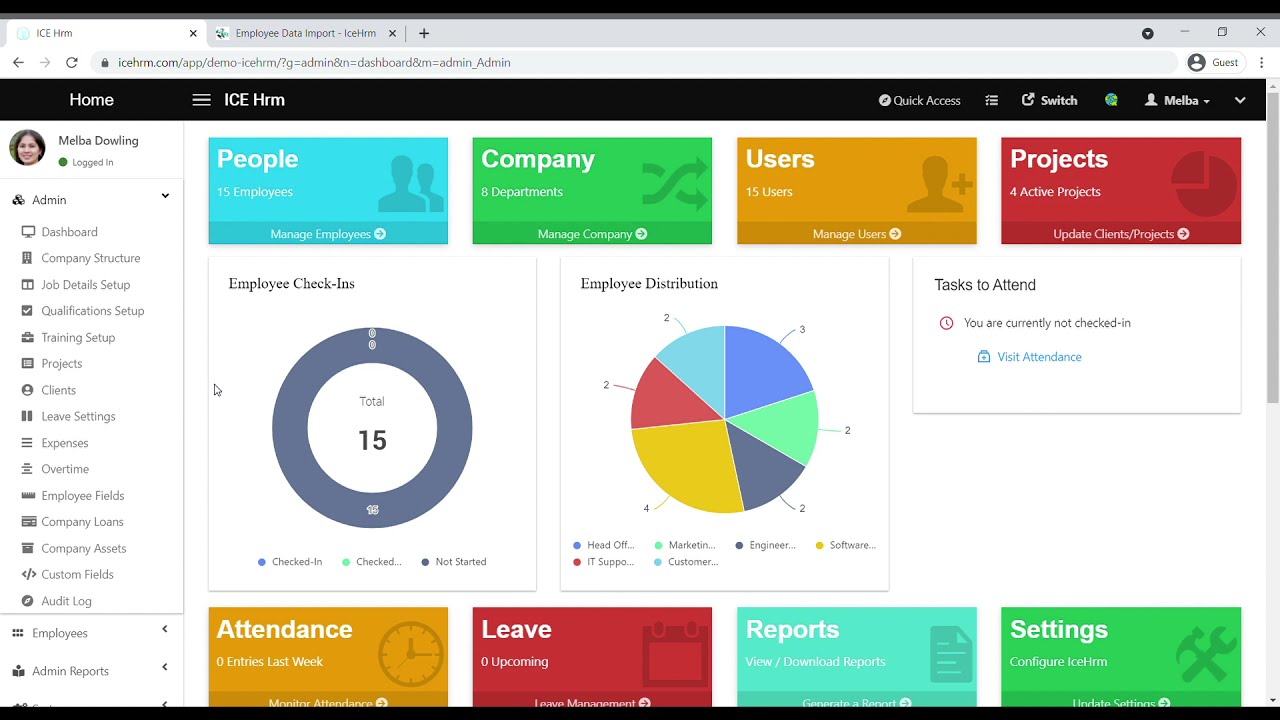Viewport: 1280px width, 720px height.
Task: Open the browser three-dot menu
Action: click(1261, 62)
